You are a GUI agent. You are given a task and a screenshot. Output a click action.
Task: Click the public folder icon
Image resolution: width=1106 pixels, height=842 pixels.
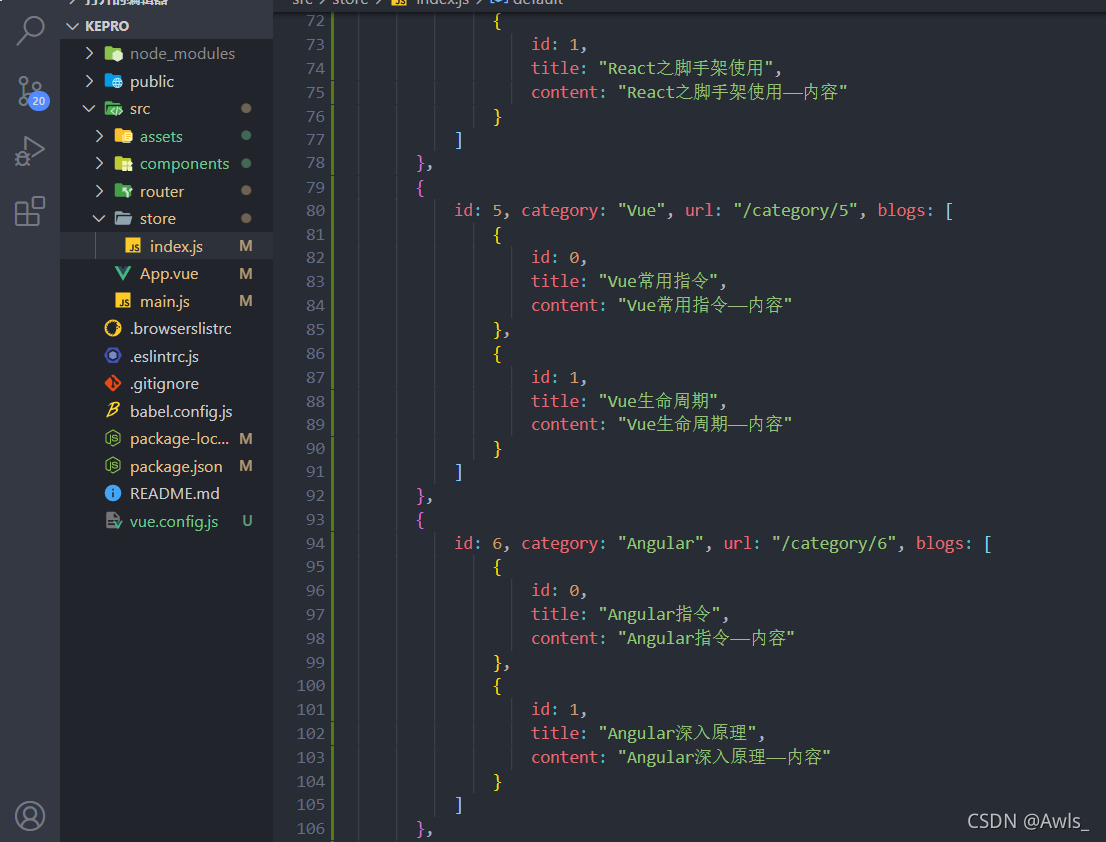click(114, 81)
